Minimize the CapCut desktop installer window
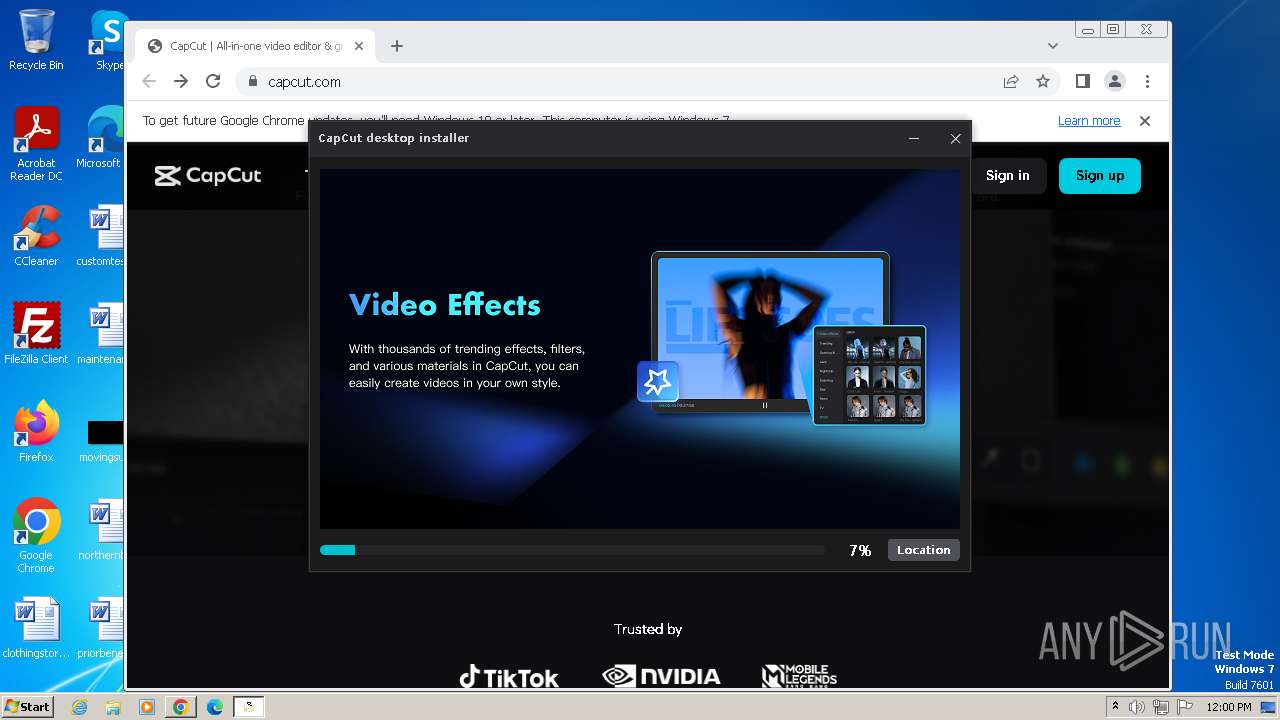This screenshot has width=1280, height=720. tap(914, 139)
